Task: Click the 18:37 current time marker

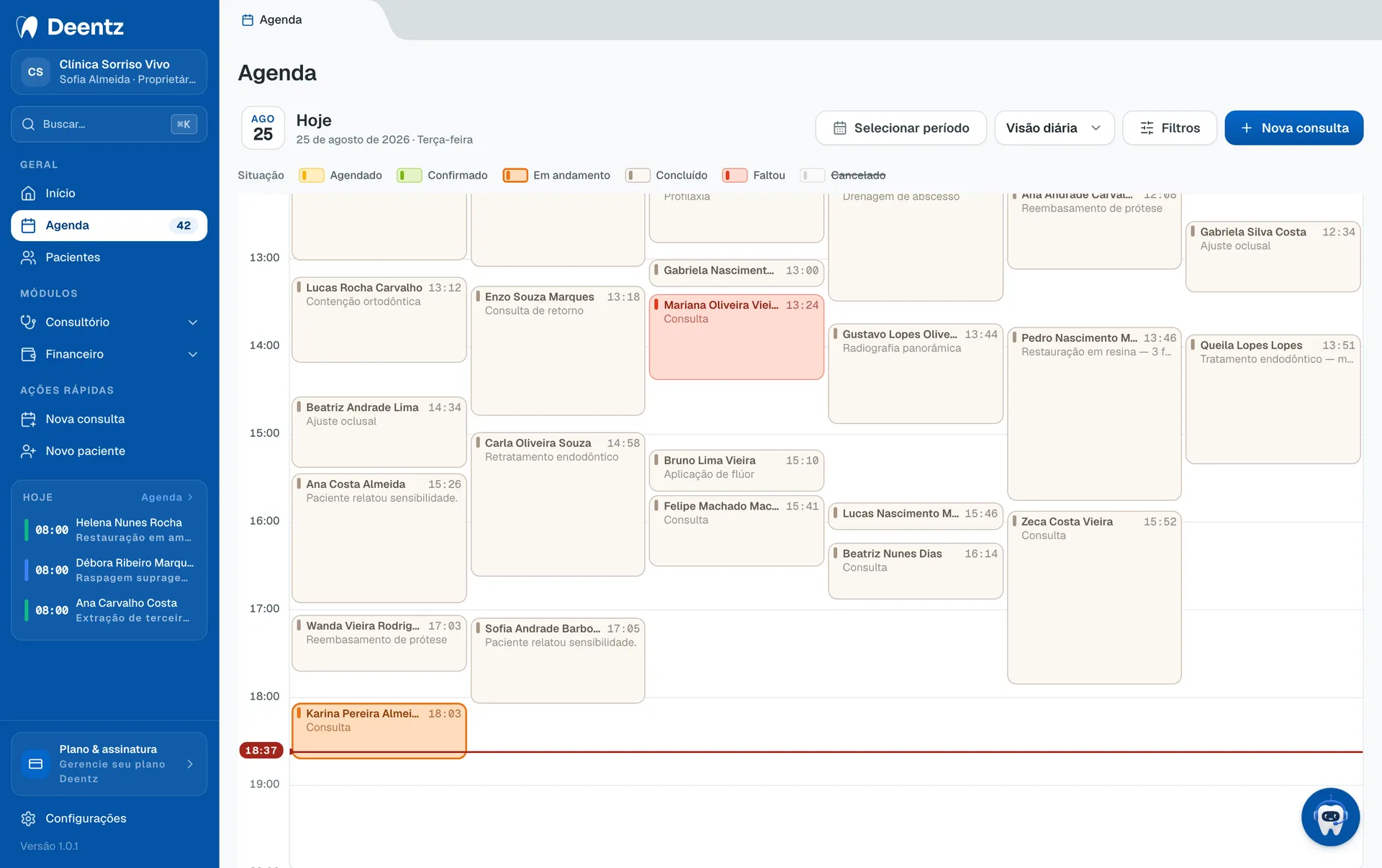Action: [x=261, y=750]
